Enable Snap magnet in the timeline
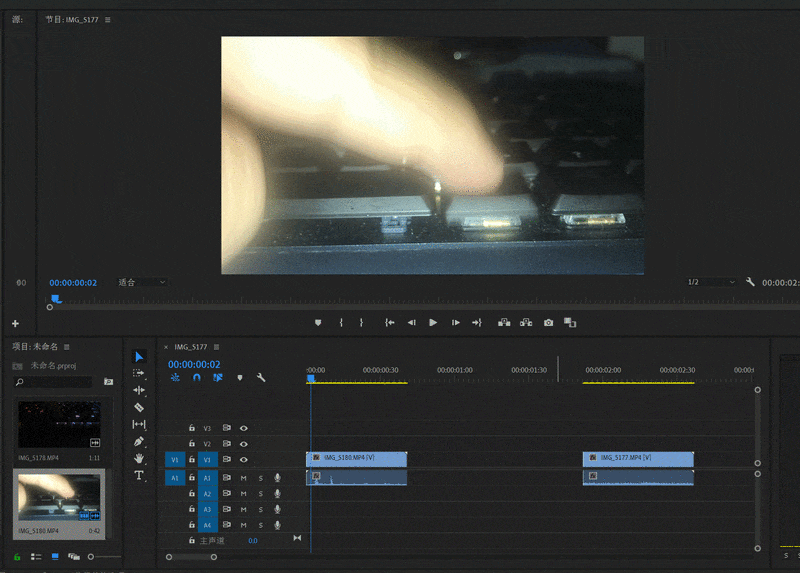Screen dimensions: 800x573 point(196,378)
